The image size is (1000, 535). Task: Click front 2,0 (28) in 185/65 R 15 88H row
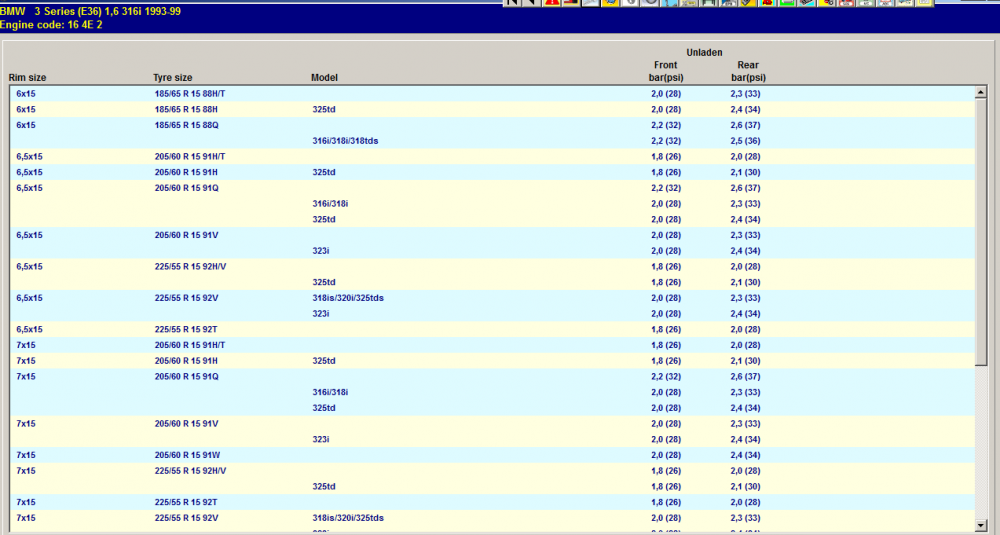point(666,110)
